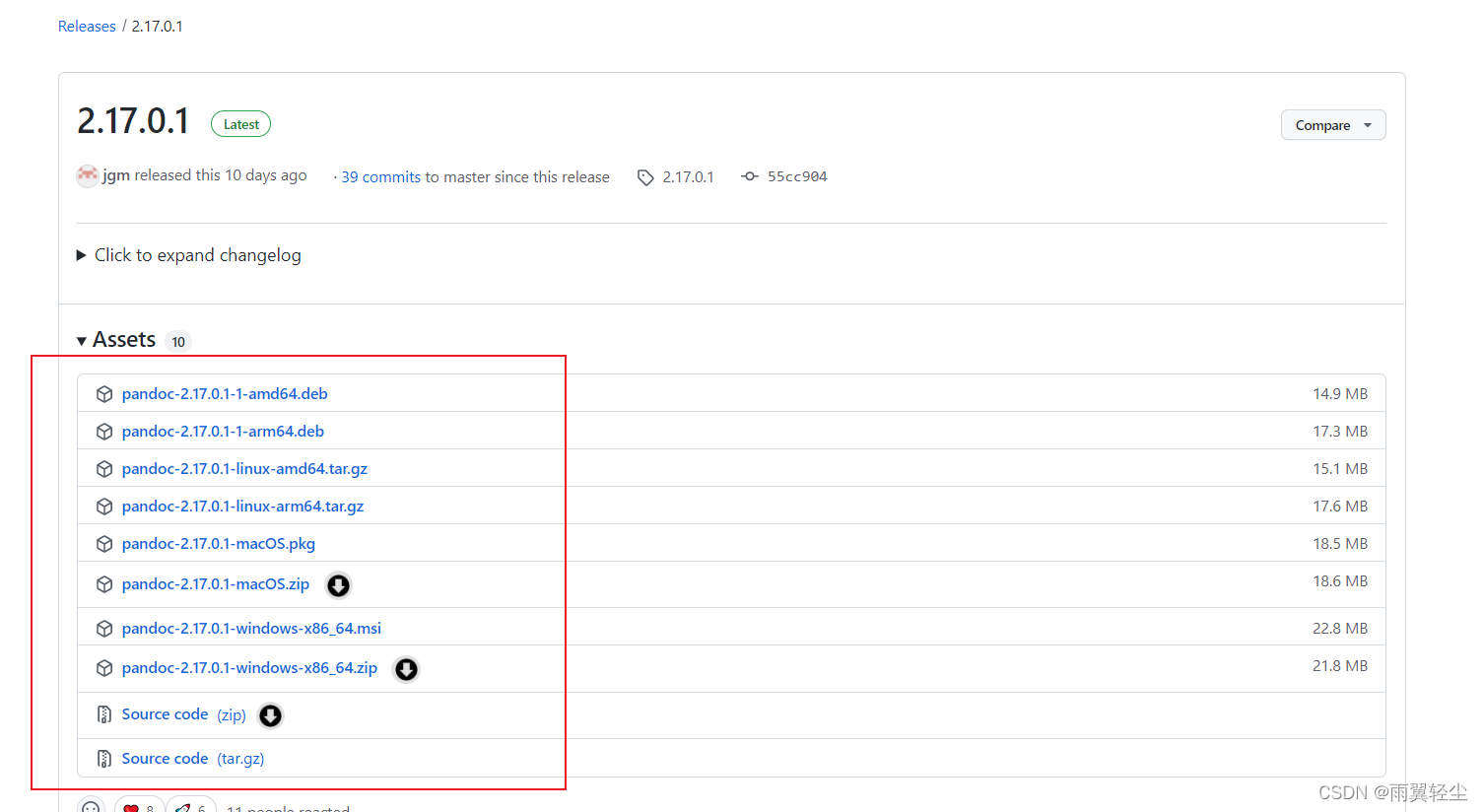
Task: Open the 39 commits link
Action: point(381,177)
